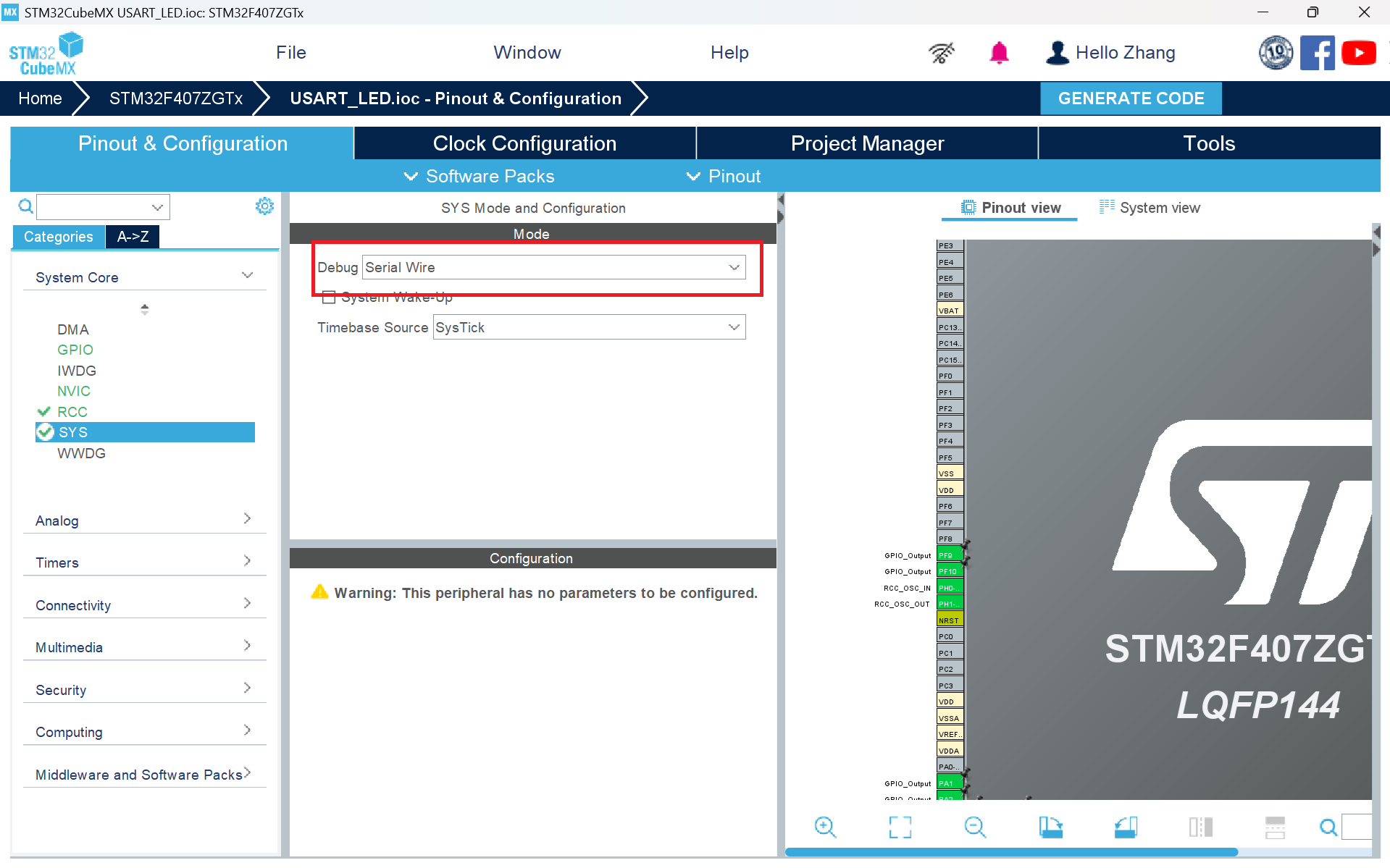Open the Tools tab
Viewport: 1390px width, 868px height.
[x=1210, y=143]
